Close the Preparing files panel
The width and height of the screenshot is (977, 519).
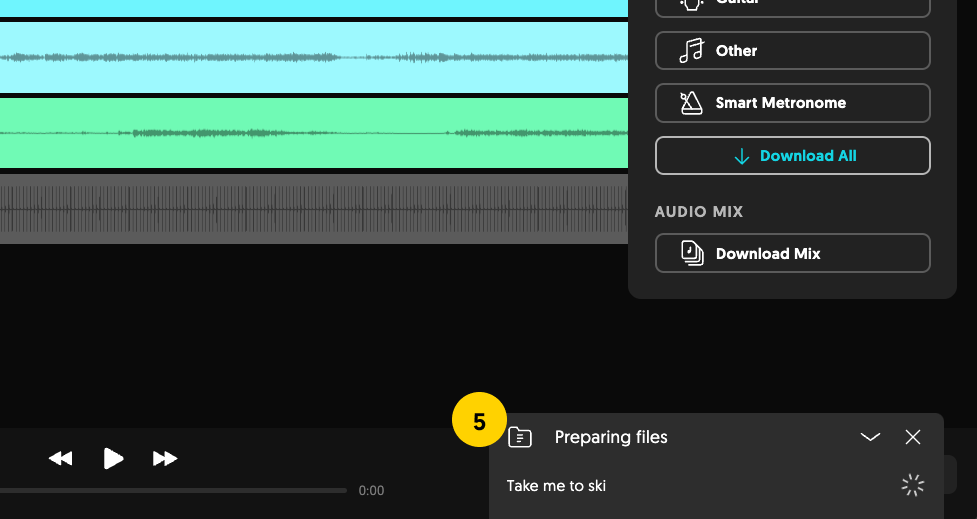point(913,437)
